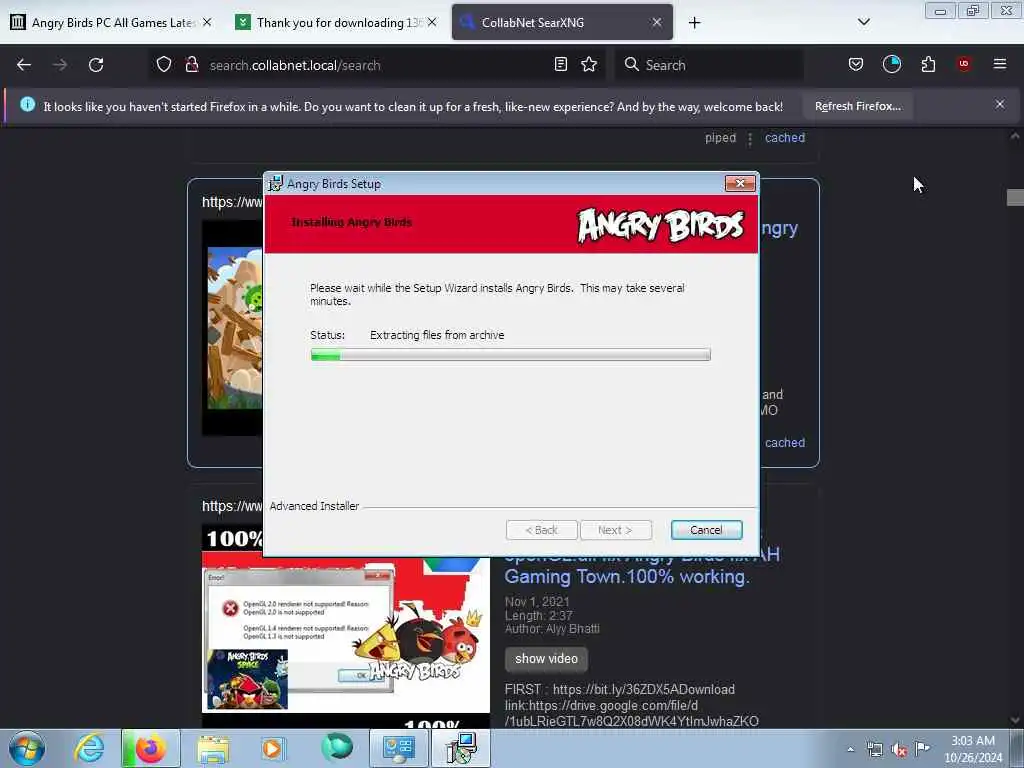Open the top cached link
The image size is (1024, 768).
784,138
